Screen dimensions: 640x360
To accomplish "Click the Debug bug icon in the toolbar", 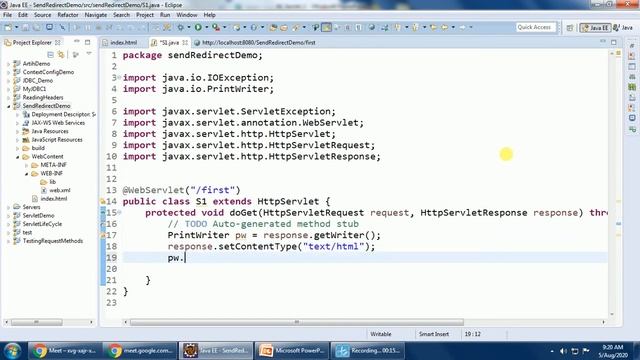I will tap(180, 27).
